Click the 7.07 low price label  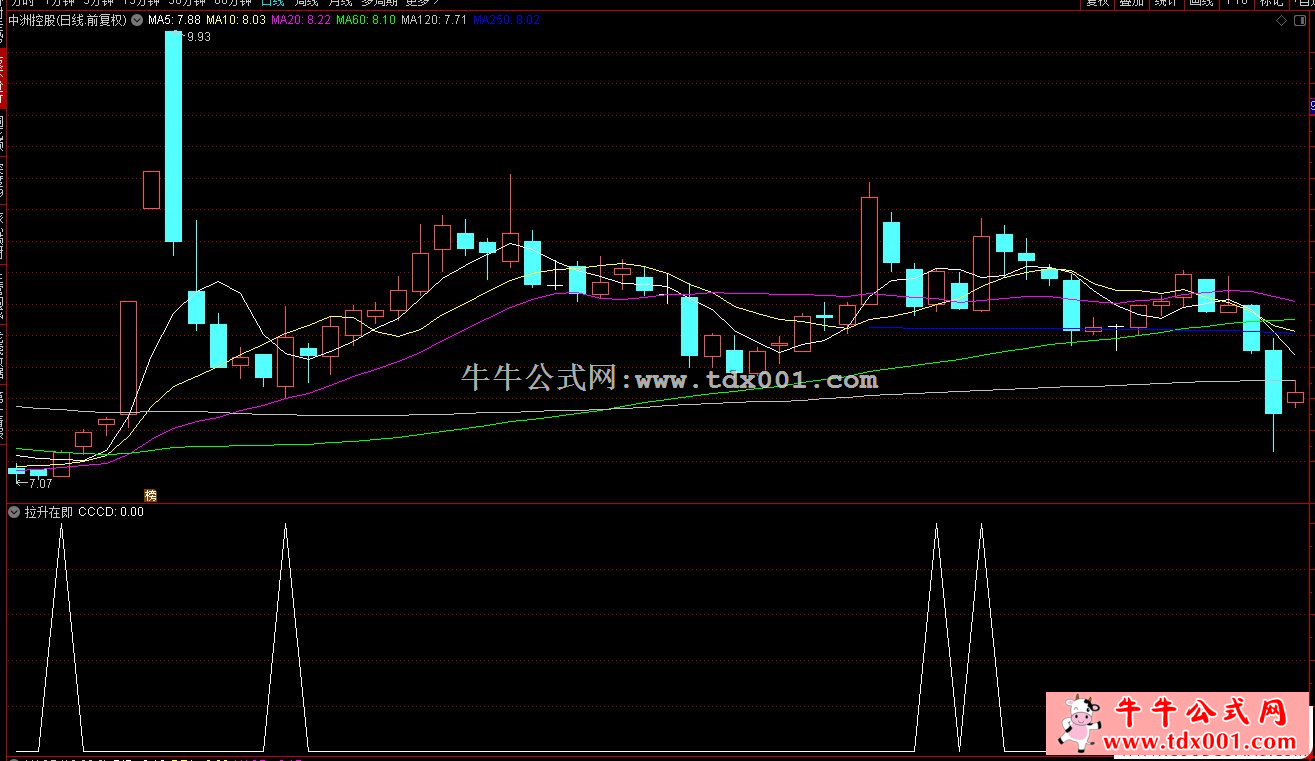pos(39,484)
